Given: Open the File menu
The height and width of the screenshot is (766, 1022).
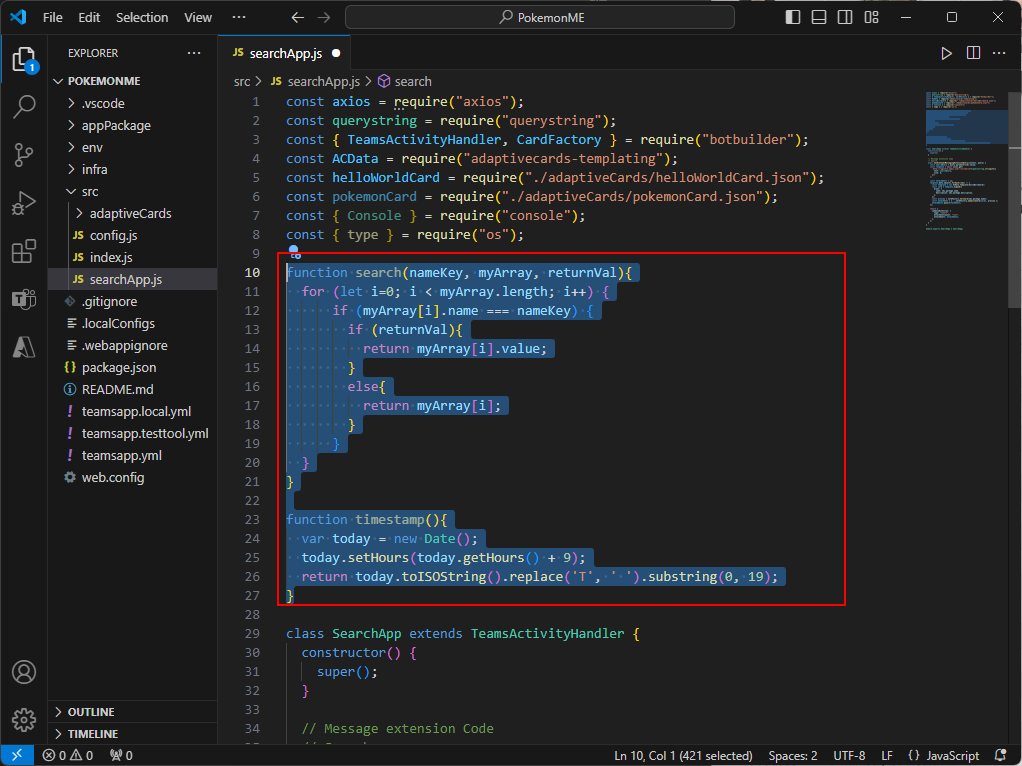Looking at the screenshot, I should pyautogui.click(x=53, y=18).
